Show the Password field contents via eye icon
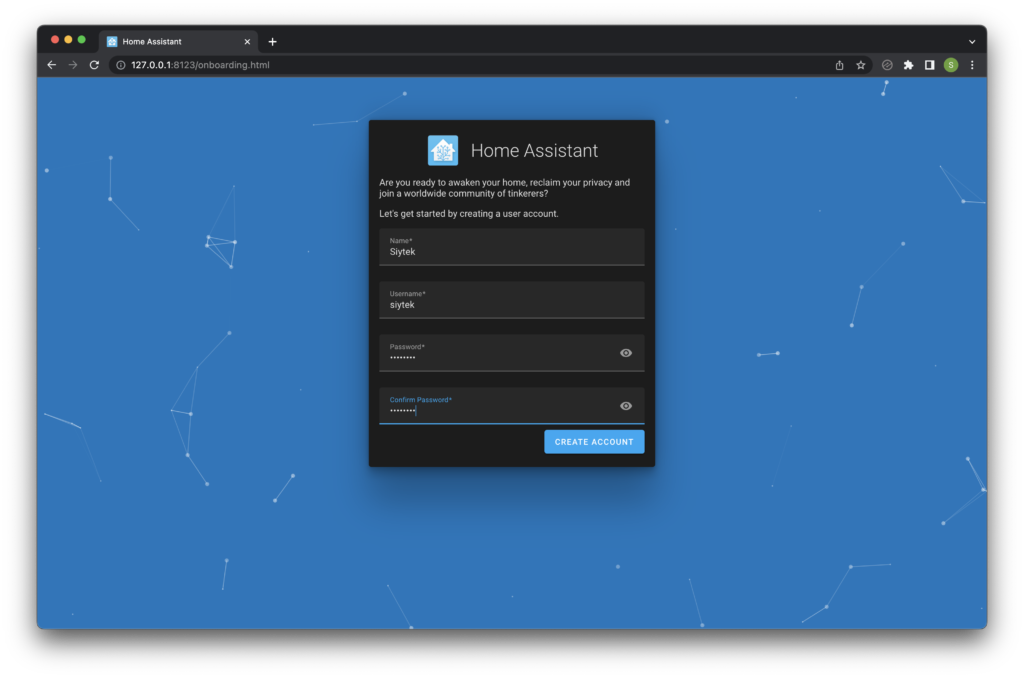1024x678 pixels. click(626, 353)
